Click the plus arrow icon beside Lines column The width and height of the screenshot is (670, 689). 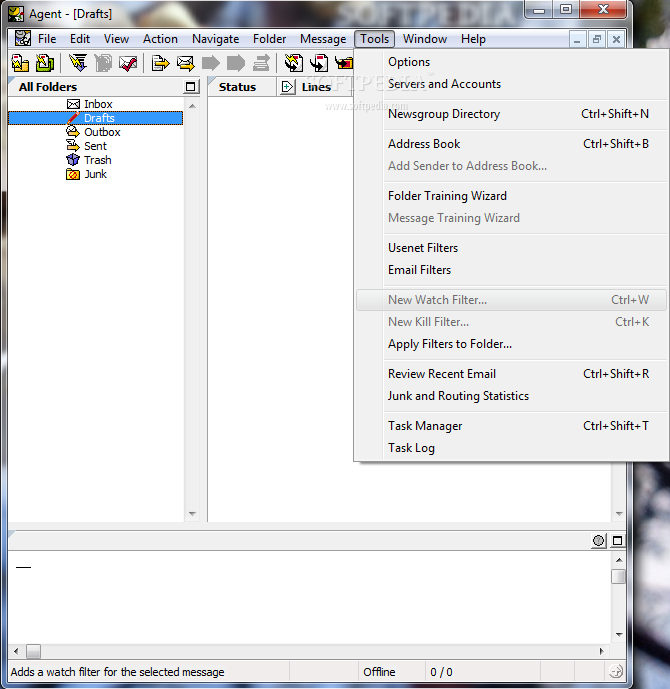[x=287, y=87]
